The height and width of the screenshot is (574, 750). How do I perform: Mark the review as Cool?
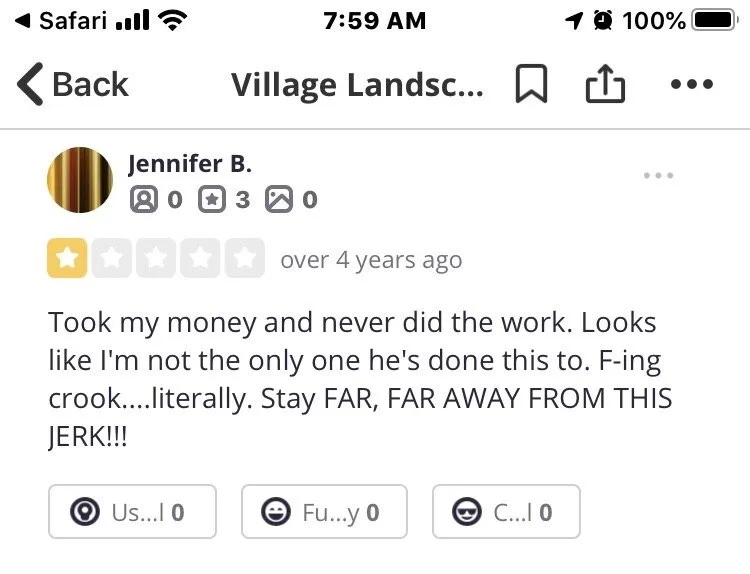(505, 512)
